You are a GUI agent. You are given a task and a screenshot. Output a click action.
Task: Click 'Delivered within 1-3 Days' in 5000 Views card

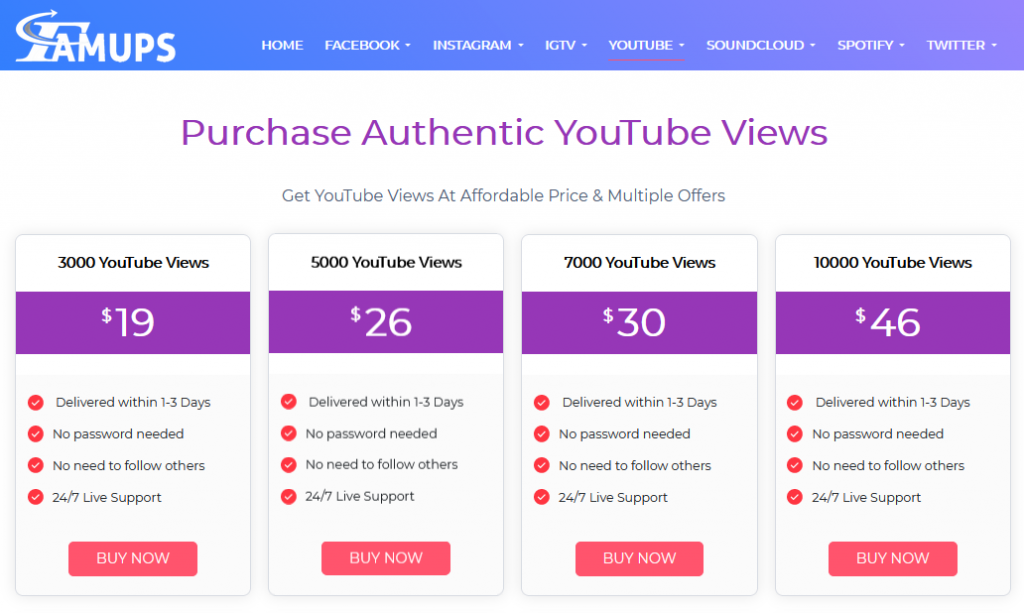point(386,401)
